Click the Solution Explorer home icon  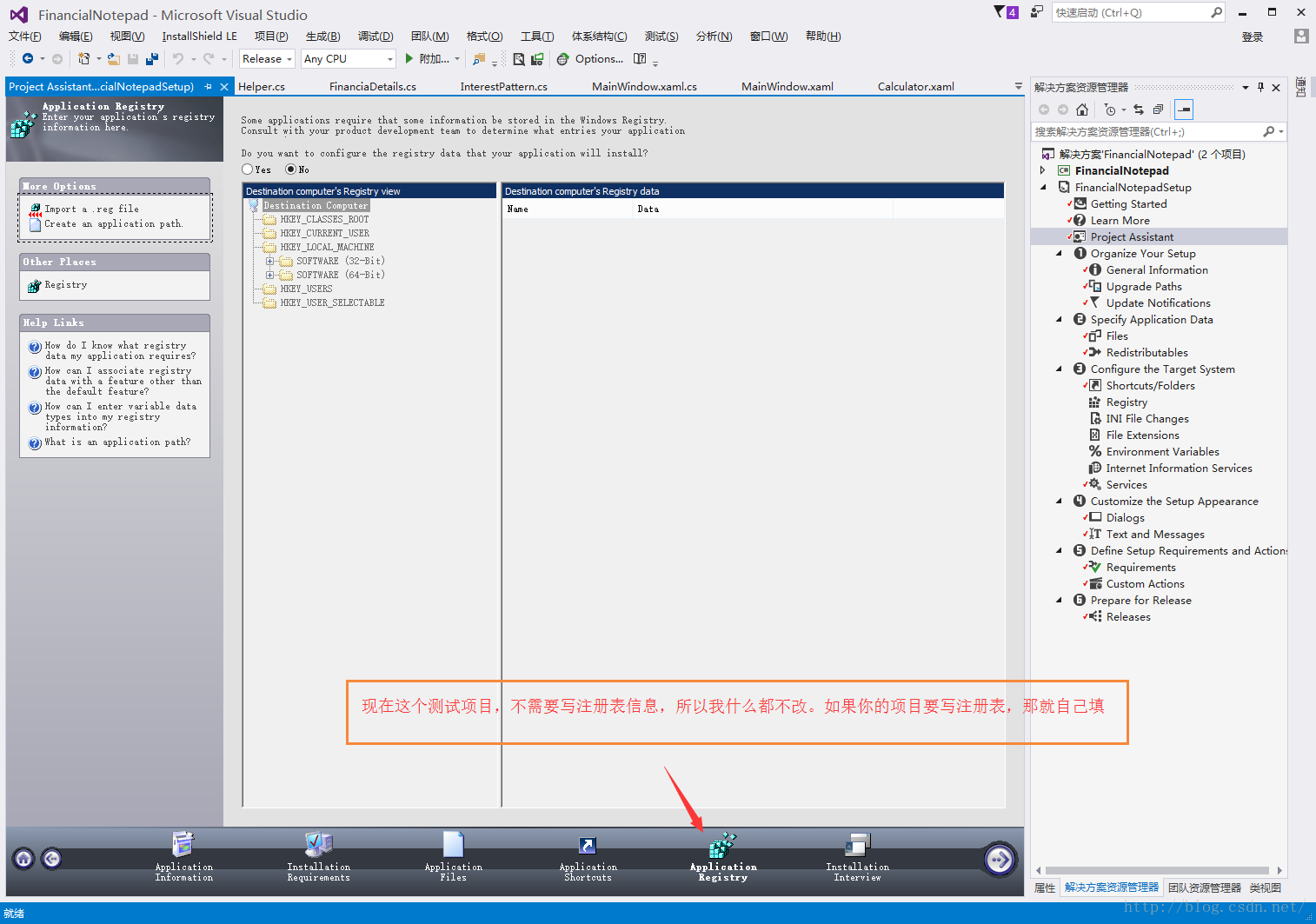(x=1081, y=110)
